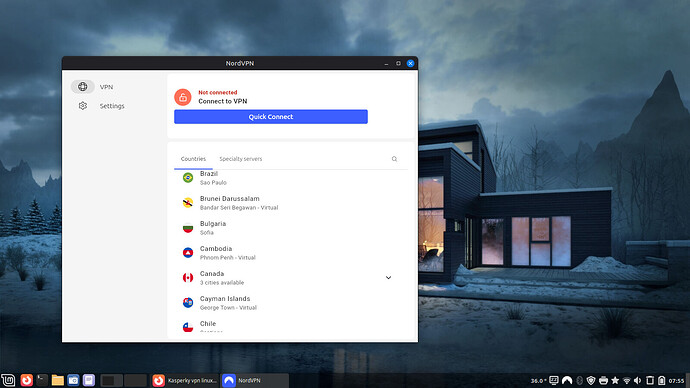Open notes app in taskbar
690x388 pixels.
coord(88,380)
